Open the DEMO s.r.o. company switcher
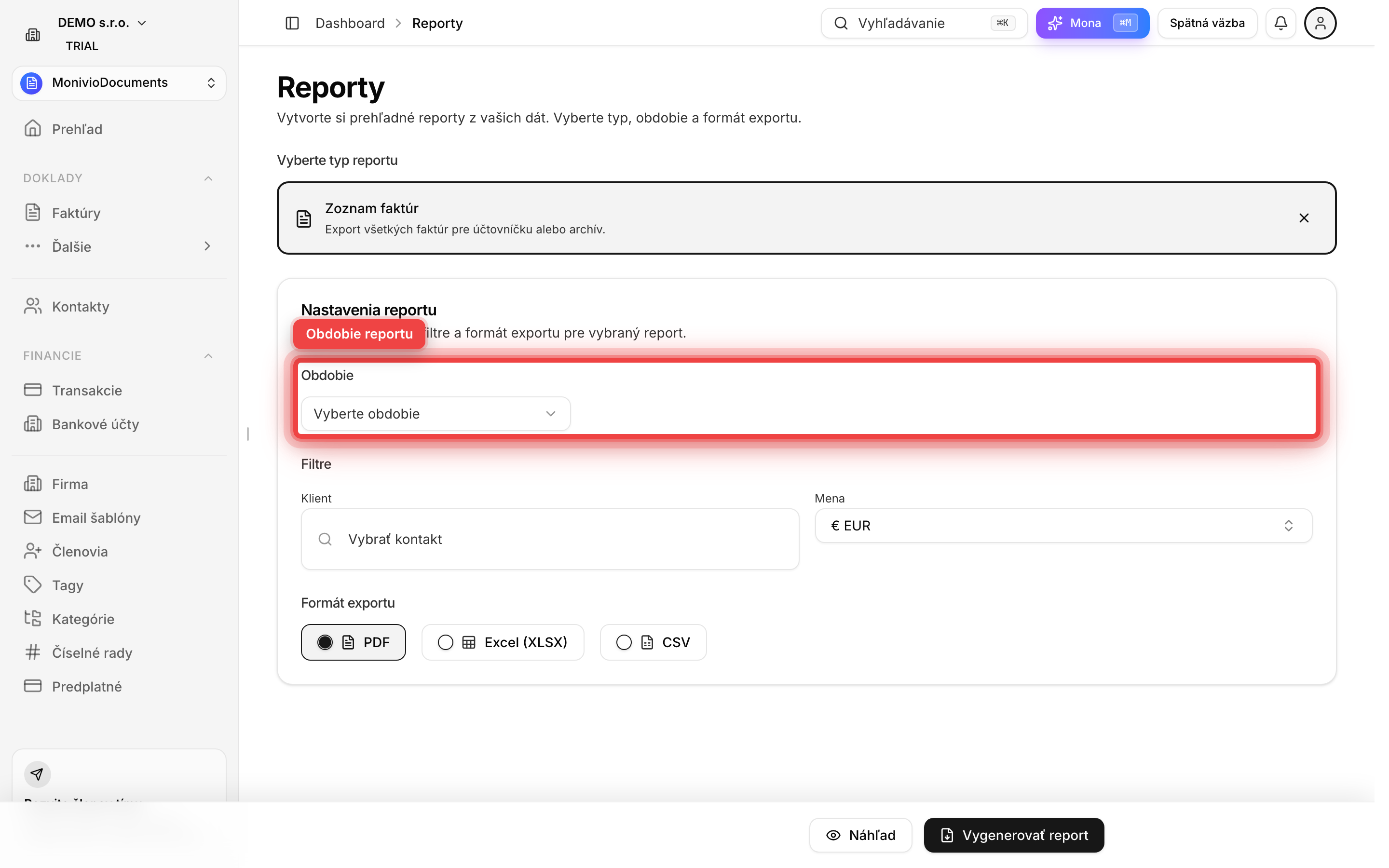1389x868 pixels. tap(102, 23)
